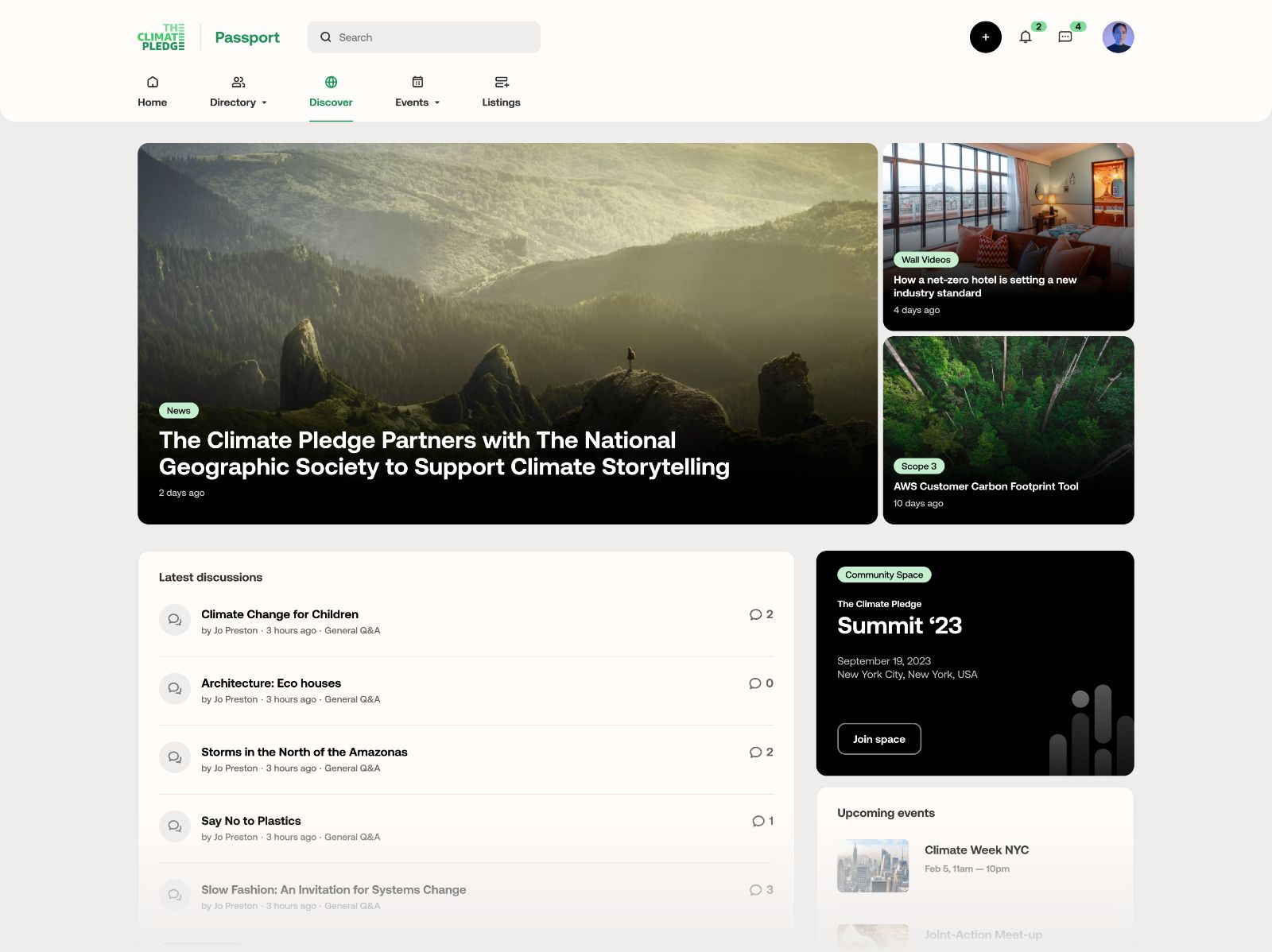Click the Latest discussions heading

[211, 578]
